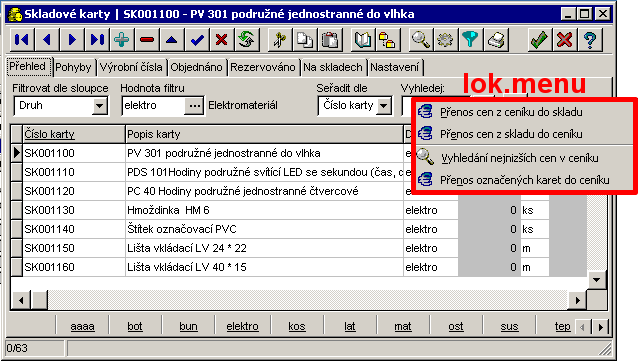
Task: Select Přenos označených karet do ceníku
Action: pyautogui.click(x=524, y=180)
